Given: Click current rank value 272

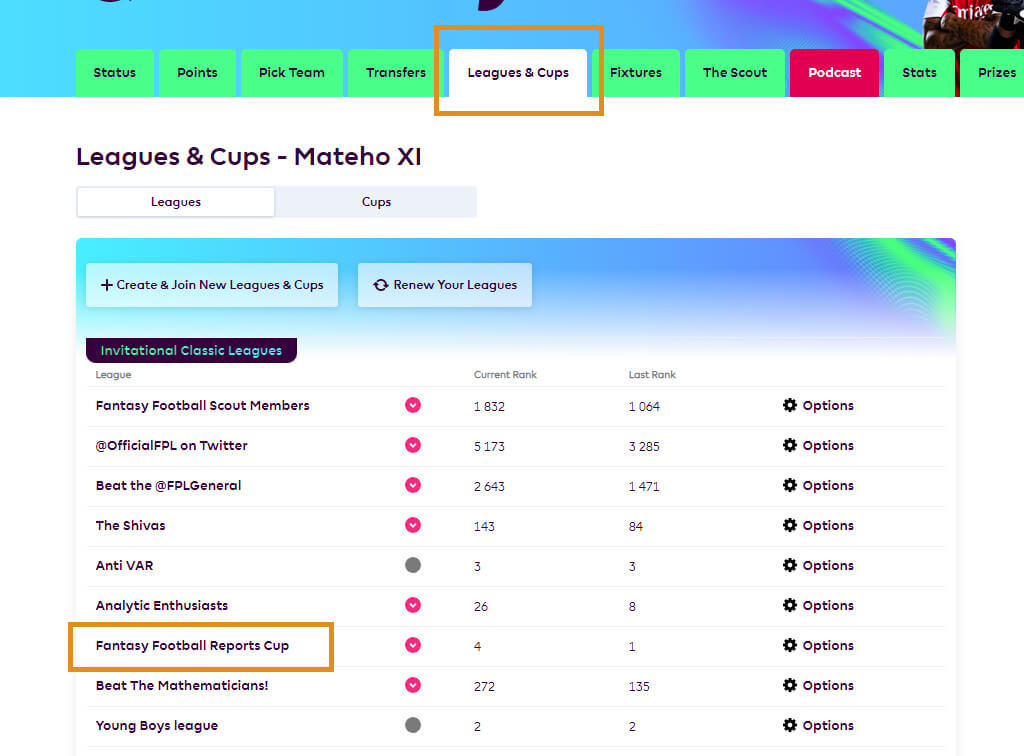Looking at the screenshot, I should [484, 686].
